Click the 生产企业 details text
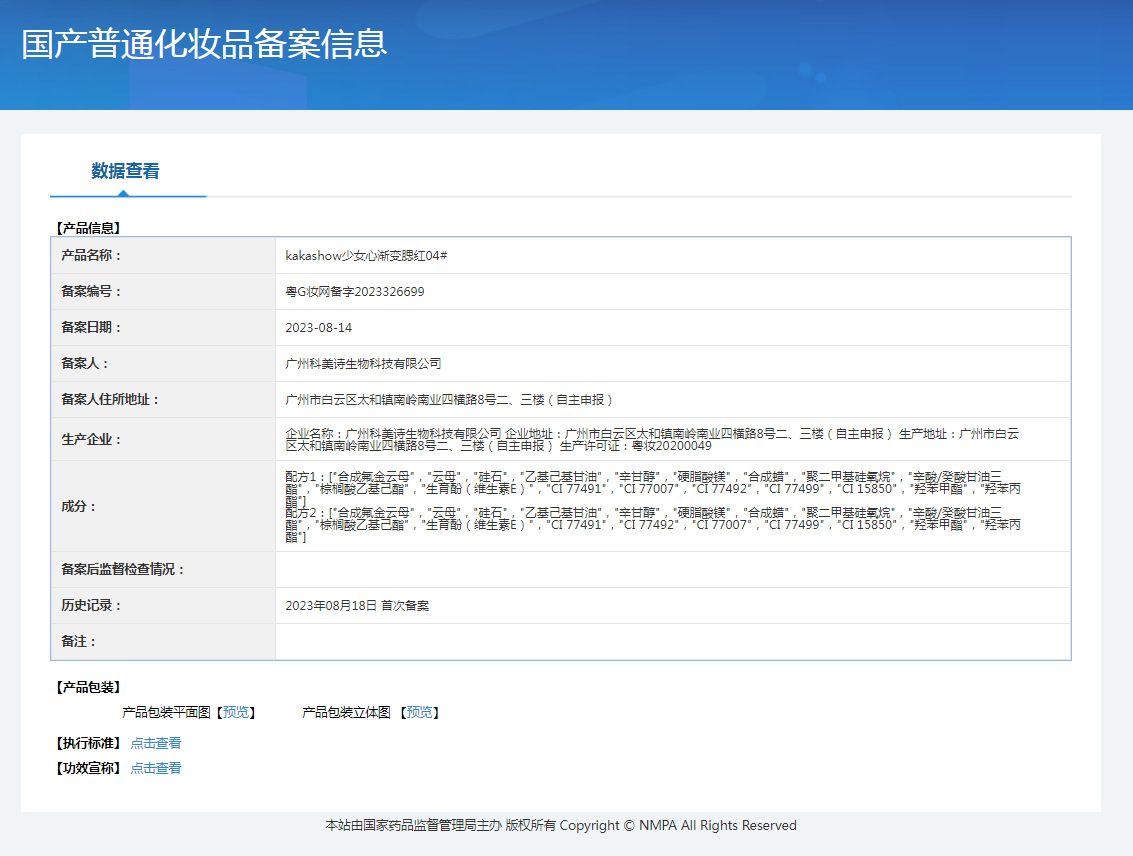 [652, 439]
